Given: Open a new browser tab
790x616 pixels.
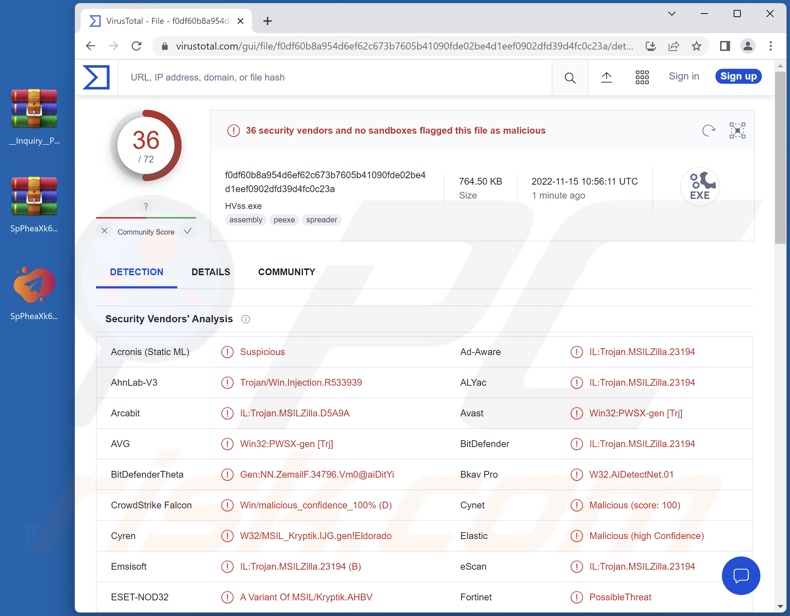Looking at the screenshot, I should coord(268,21).
